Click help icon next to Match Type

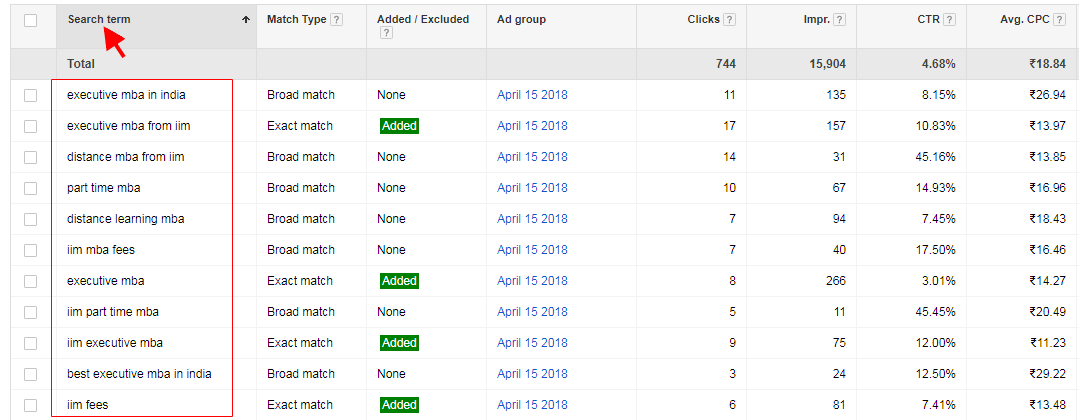pos(337,20)
